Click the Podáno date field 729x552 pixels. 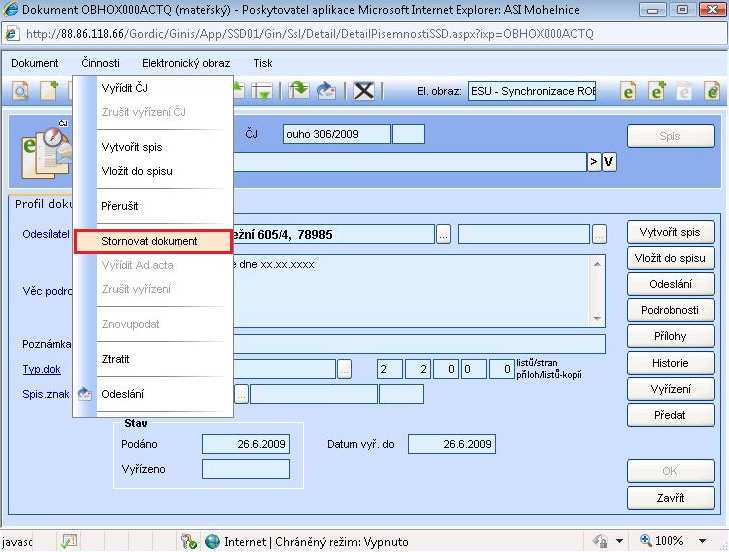pos(246,444)
